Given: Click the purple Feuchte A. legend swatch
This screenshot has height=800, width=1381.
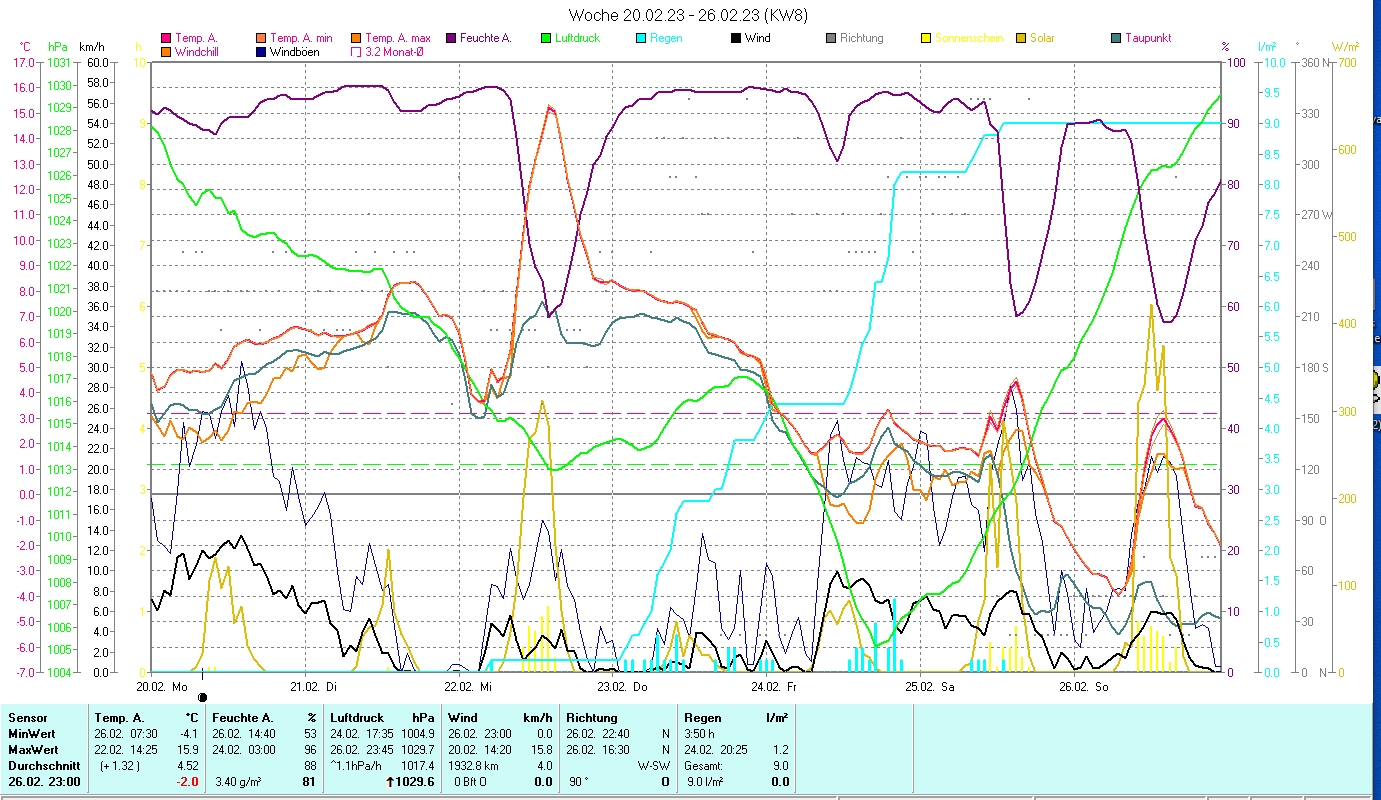Looking at the screenshot, I should point(452,38).
